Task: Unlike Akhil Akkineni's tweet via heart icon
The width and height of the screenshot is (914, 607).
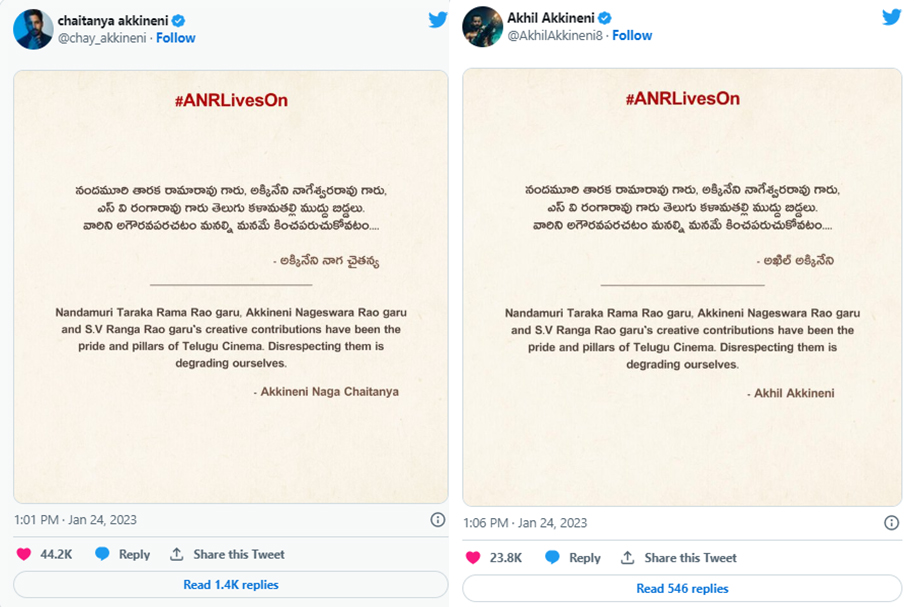Action: coord(472,557)
